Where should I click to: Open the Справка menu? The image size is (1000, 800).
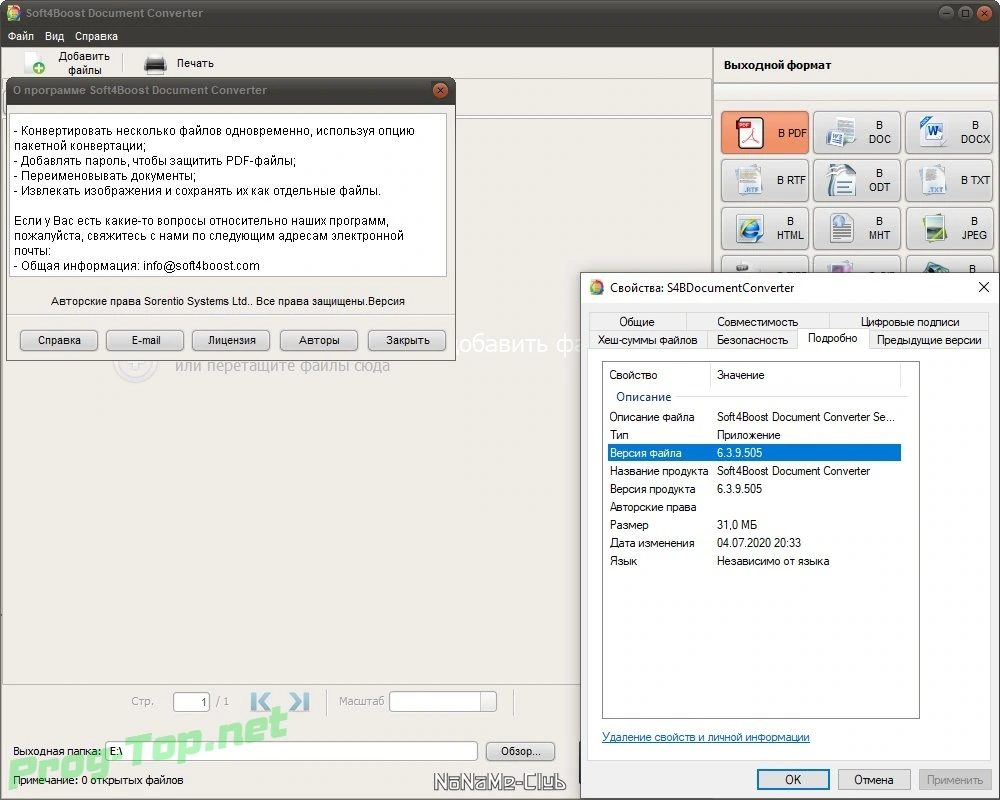pos(96,36)
